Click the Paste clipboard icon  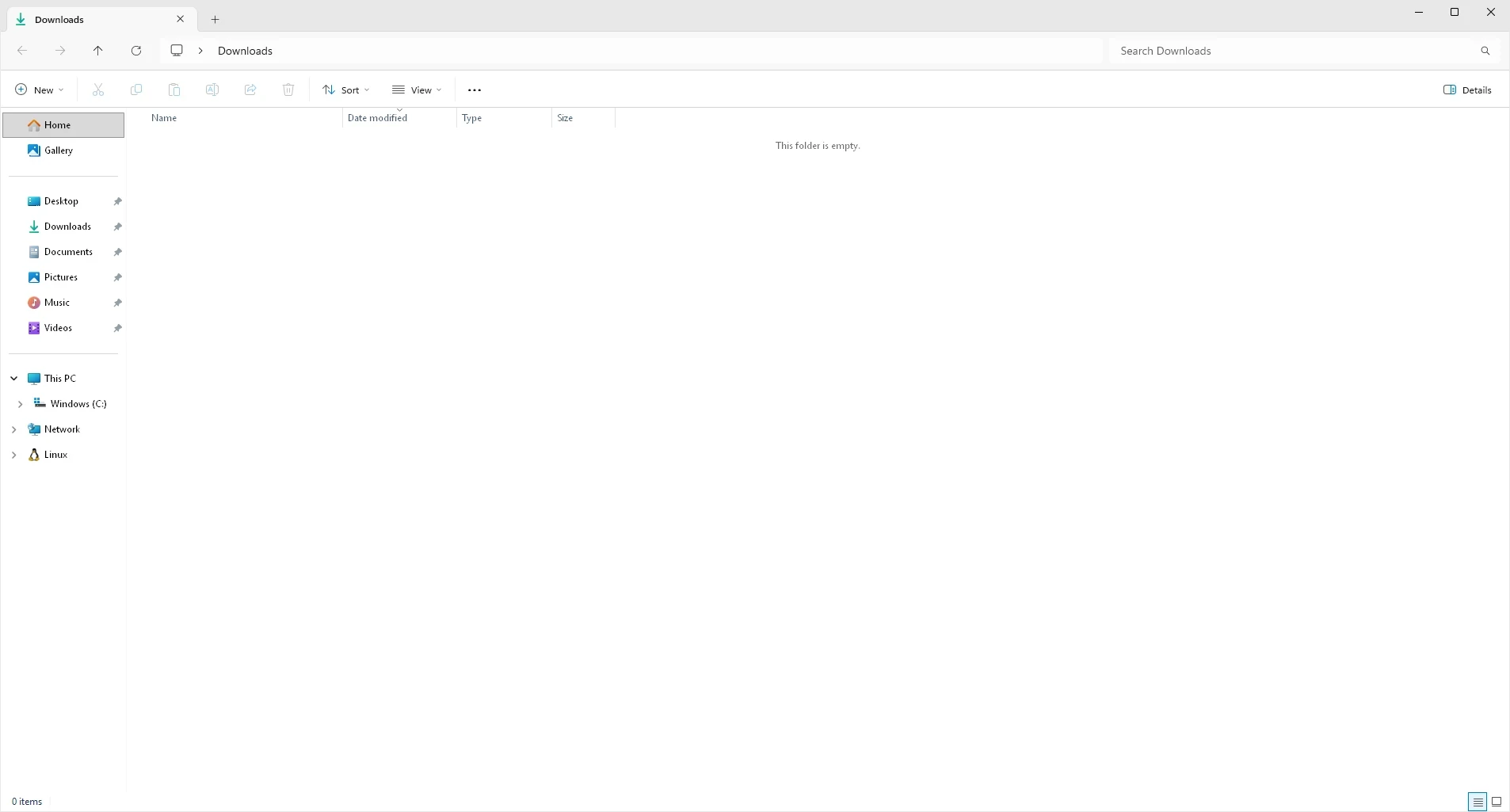[x=174, y=90]
